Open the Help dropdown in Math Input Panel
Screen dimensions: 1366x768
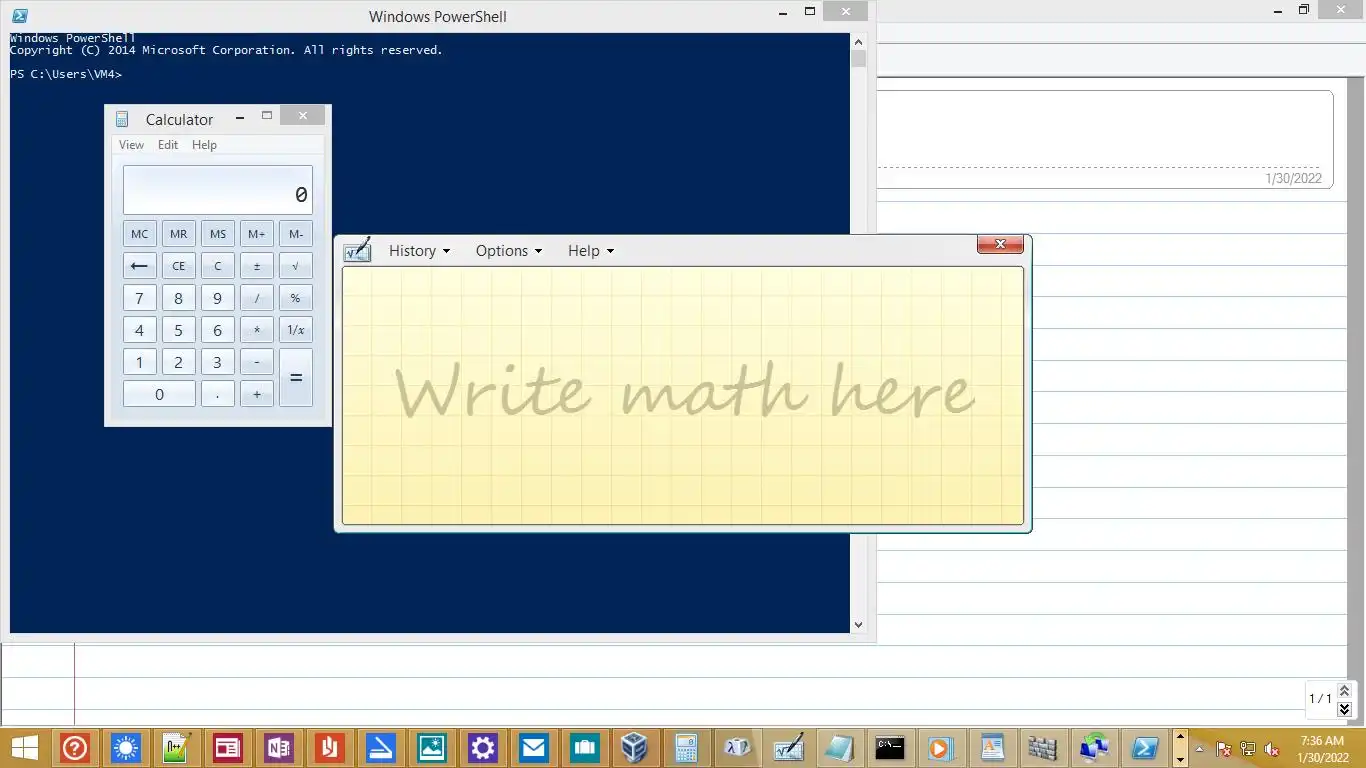pos(590,251)
